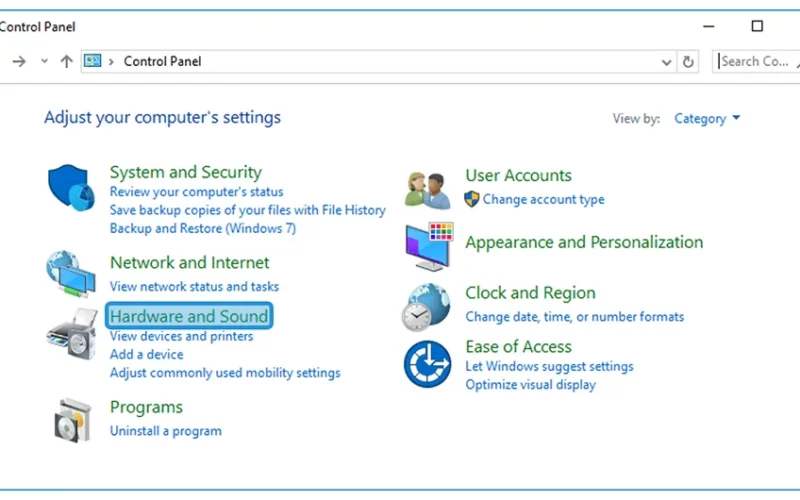The image size is (800, 500).
Task: Open the Hardware and Sound printer icon
Action: click(72, 334)
